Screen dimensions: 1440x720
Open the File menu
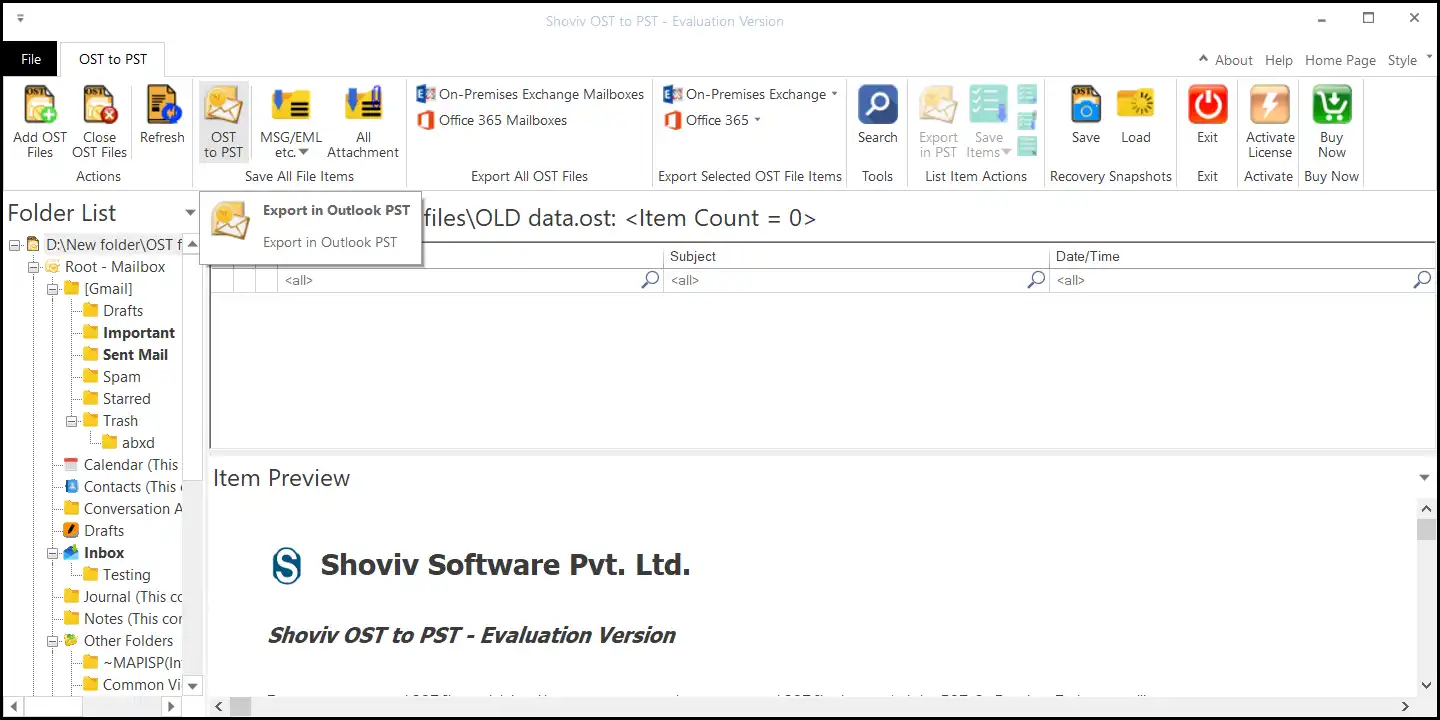(31, 59)
